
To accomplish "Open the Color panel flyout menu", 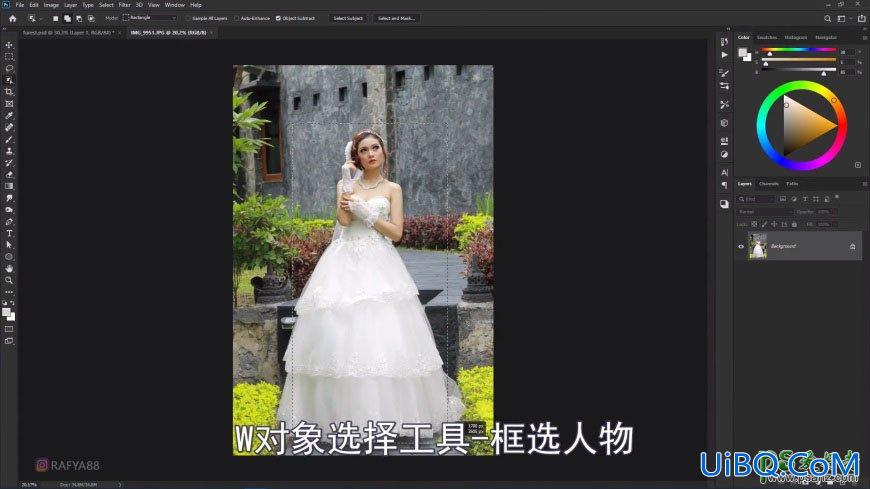I will pyautogui.click(x=864, y=38).
